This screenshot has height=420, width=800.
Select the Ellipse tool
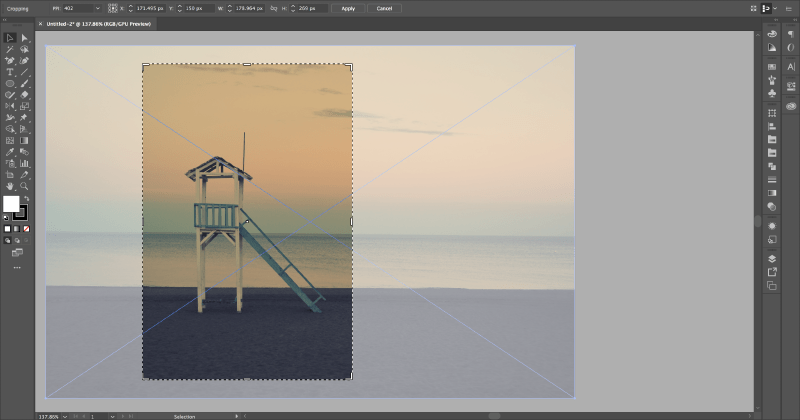(10, 84)
